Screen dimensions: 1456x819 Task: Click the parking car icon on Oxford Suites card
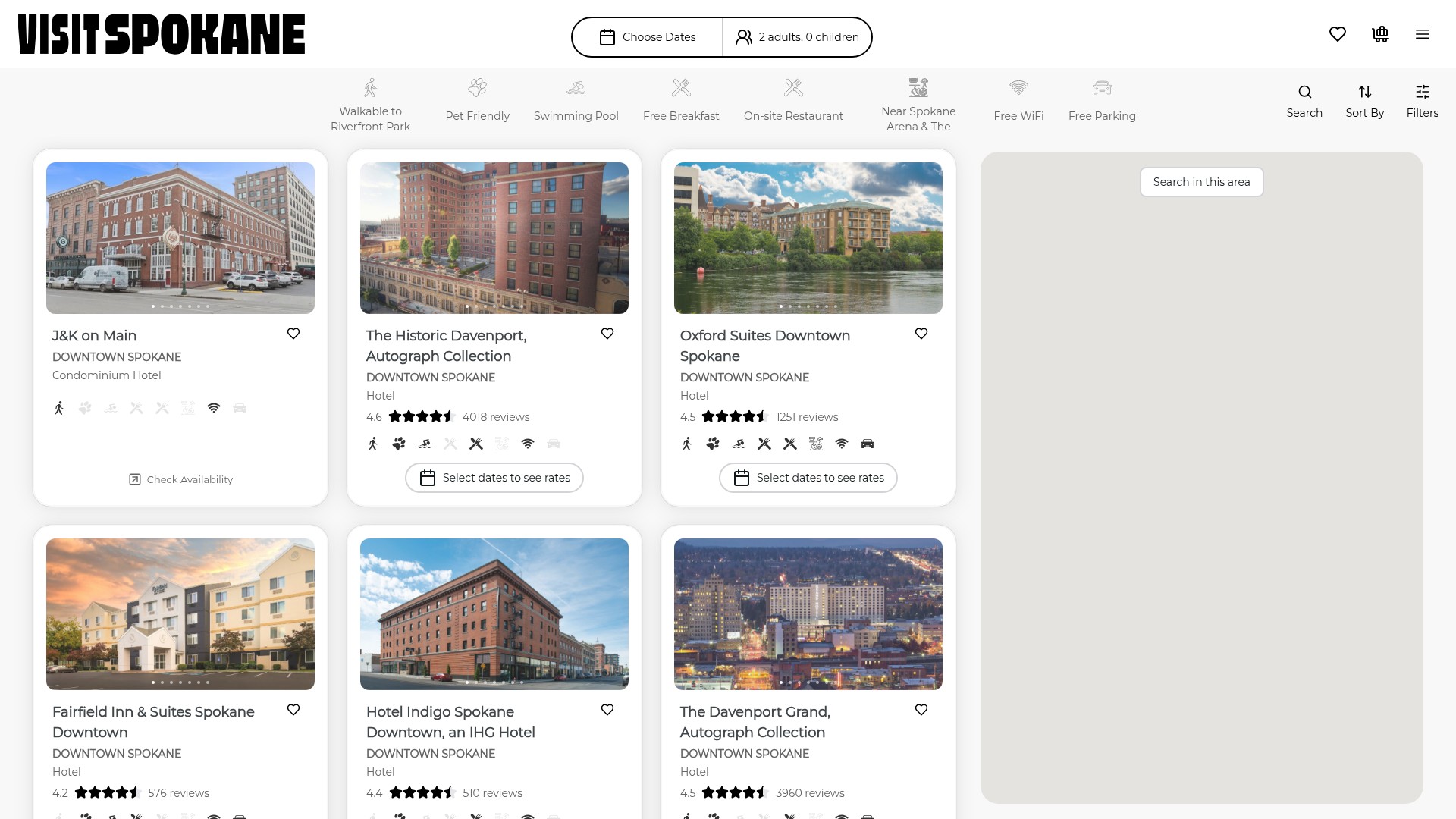point(868,444)
